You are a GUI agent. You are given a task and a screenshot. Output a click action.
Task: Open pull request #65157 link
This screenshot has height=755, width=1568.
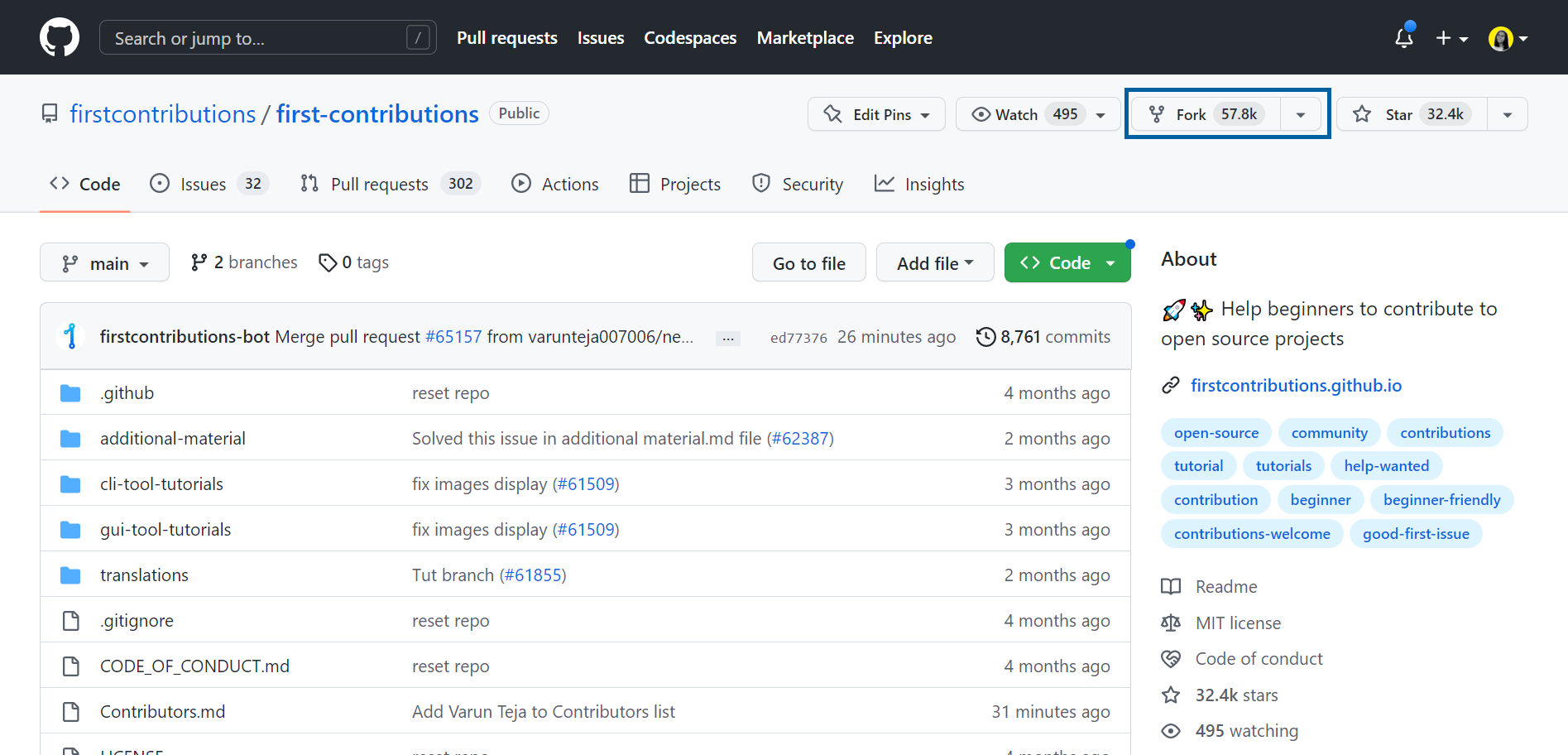(453, 337)
